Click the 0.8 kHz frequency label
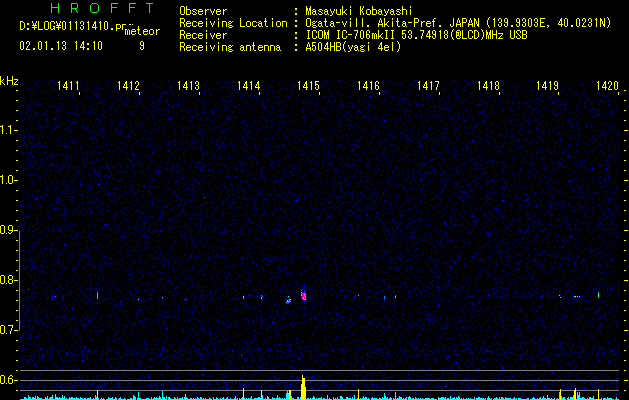 click(9, 280)
